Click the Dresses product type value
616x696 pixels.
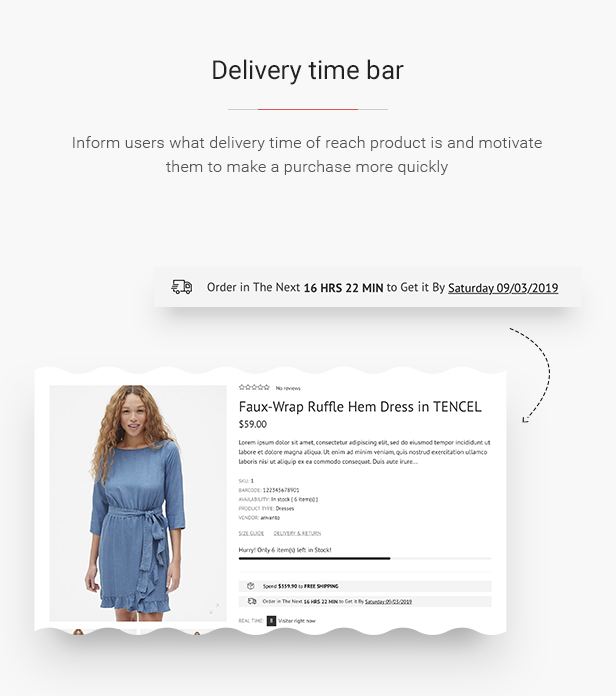tap(284, 509)
